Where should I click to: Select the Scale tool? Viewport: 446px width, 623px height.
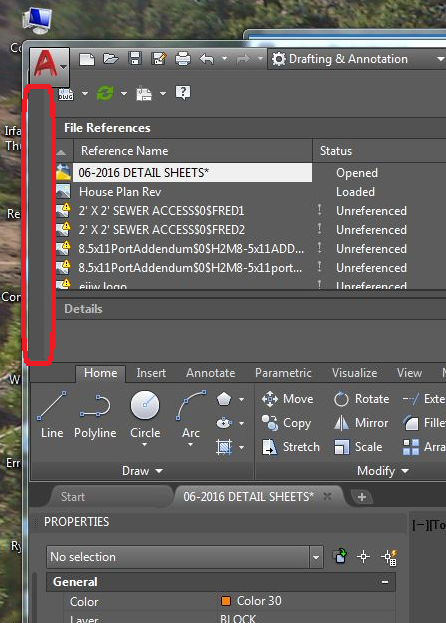pos(358,447)
